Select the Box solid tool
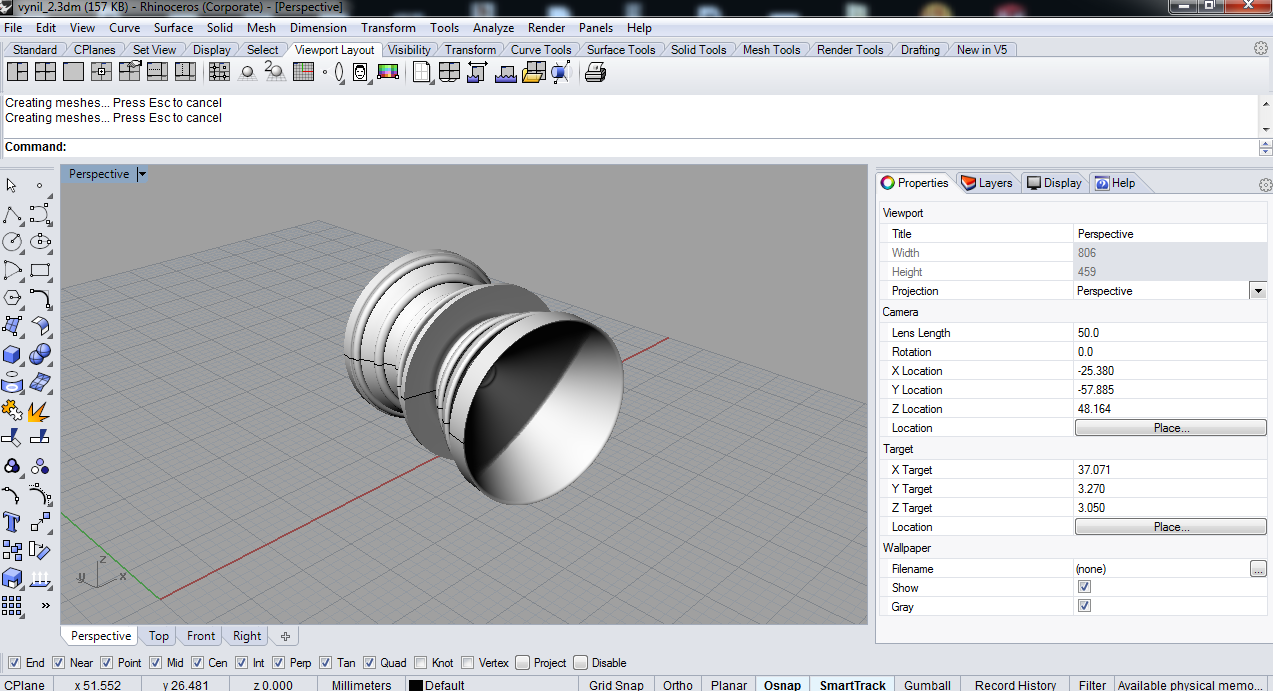The width and height of the screenshot is (1273, 691). 12,354
